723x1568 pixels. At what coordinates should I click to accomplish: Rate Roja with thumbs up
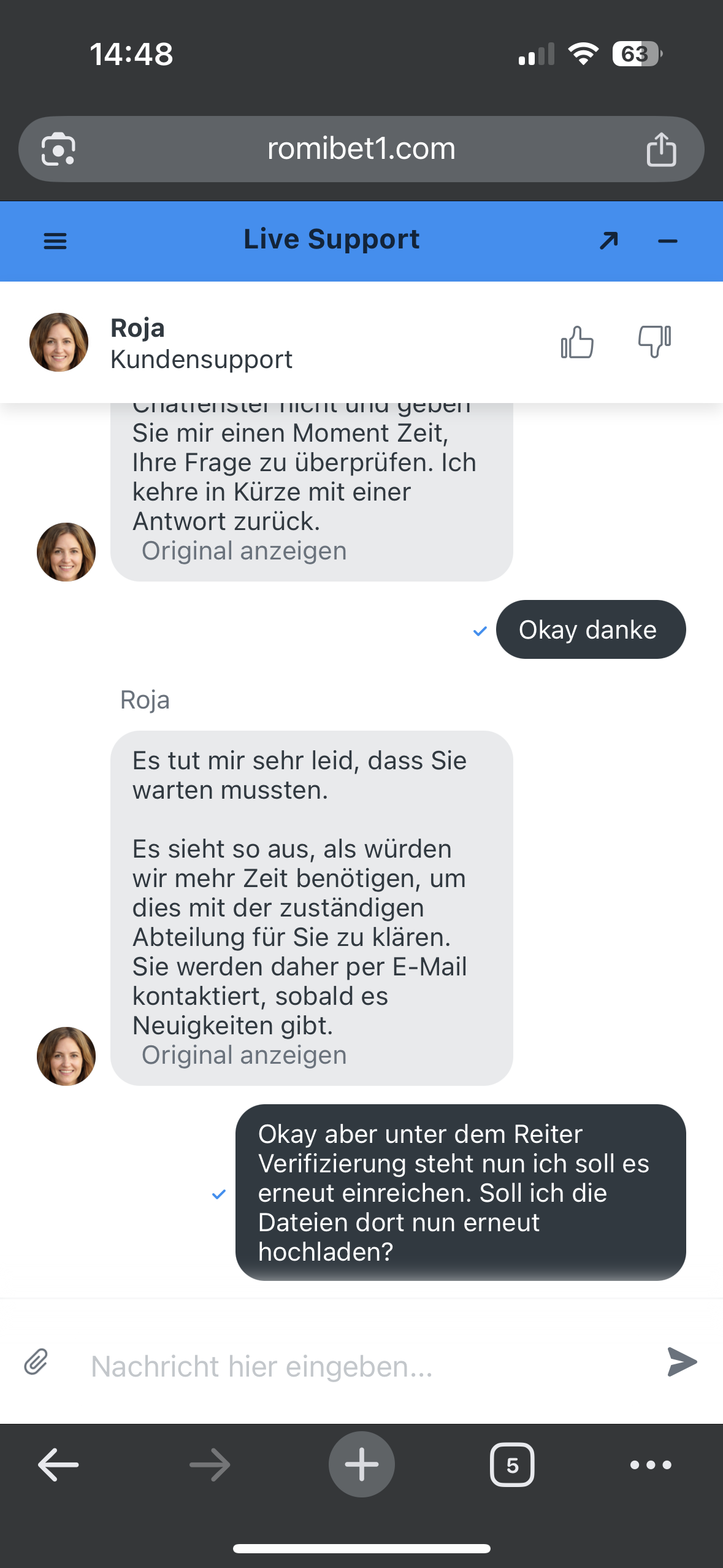coord(577,342)
